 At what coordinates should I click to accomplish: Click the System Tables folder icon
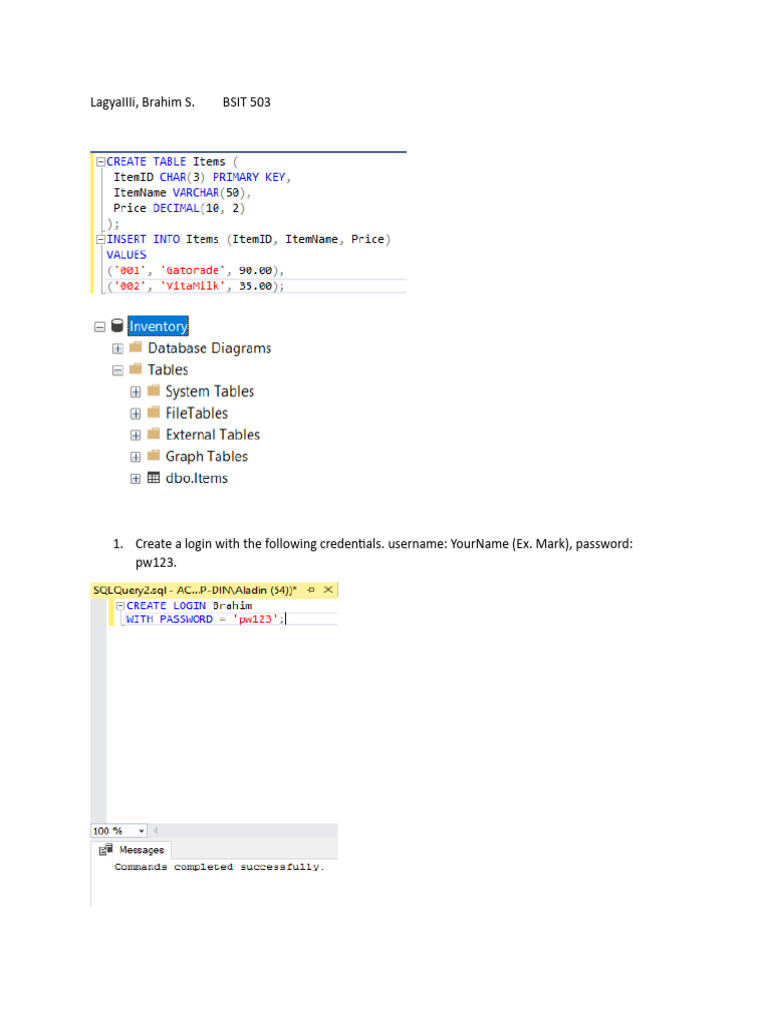coord(153,391)
